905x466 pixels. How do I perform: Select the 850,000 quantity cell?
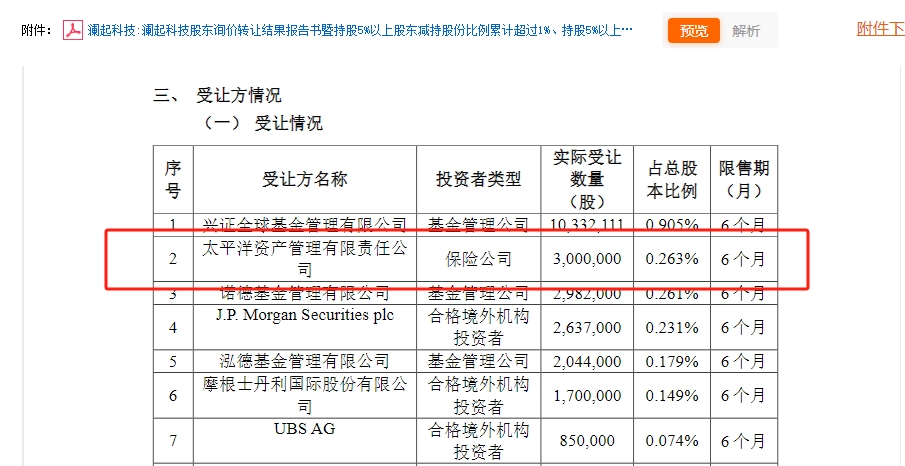coord(587,441)
